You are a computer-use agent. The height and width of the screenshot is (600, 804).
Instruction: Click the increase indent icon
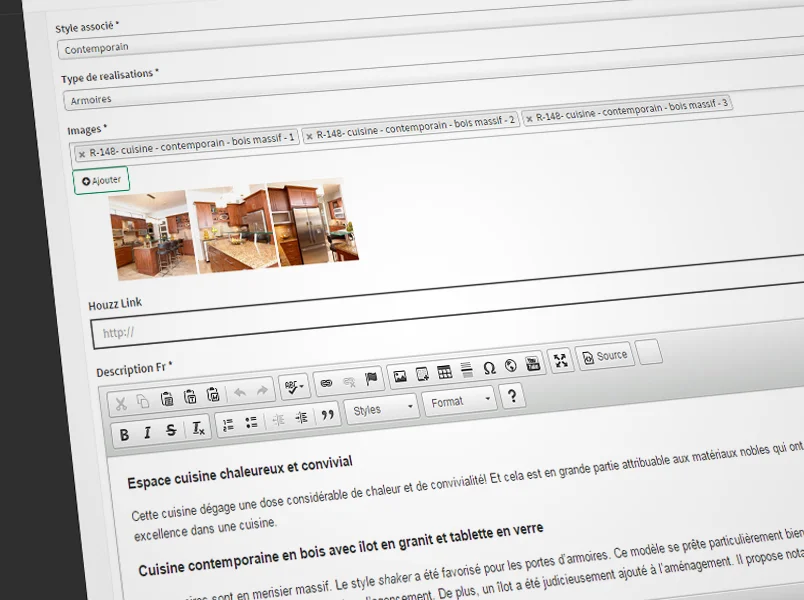(302, 418)
